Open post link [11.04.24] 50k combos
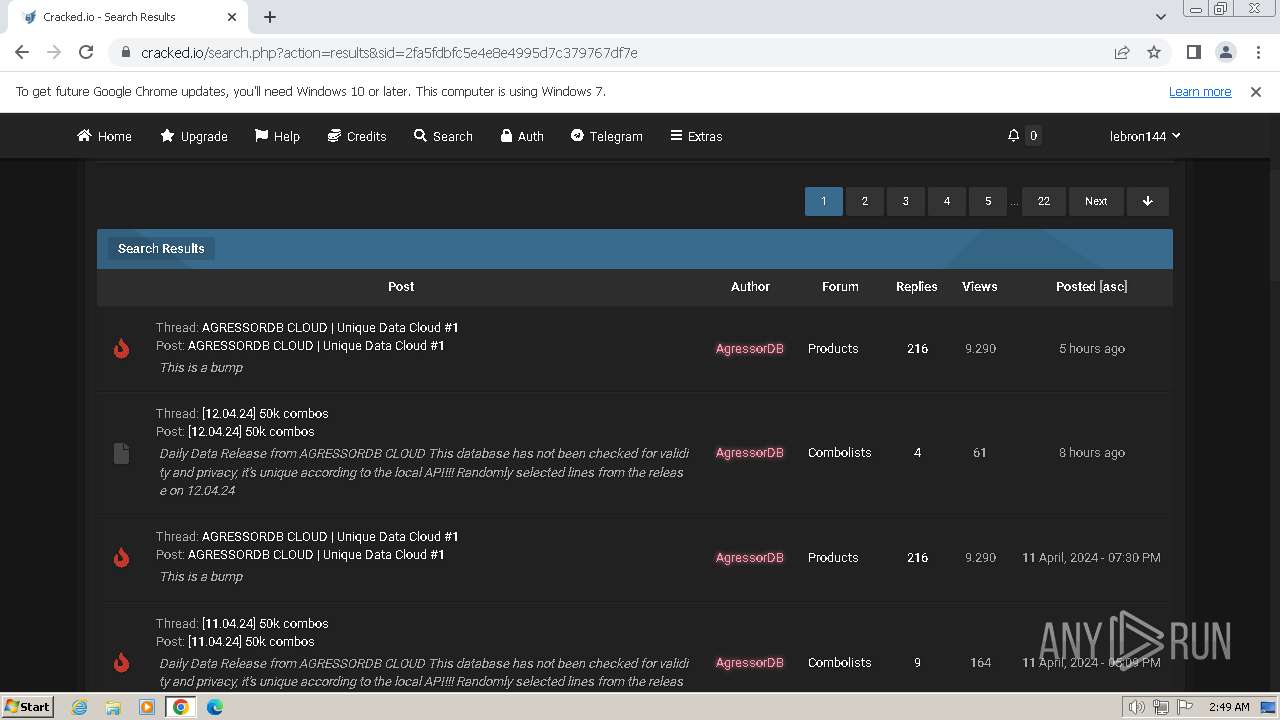Image resolution: width=1280 pixels, height=720 pixels. coord(251,641)
